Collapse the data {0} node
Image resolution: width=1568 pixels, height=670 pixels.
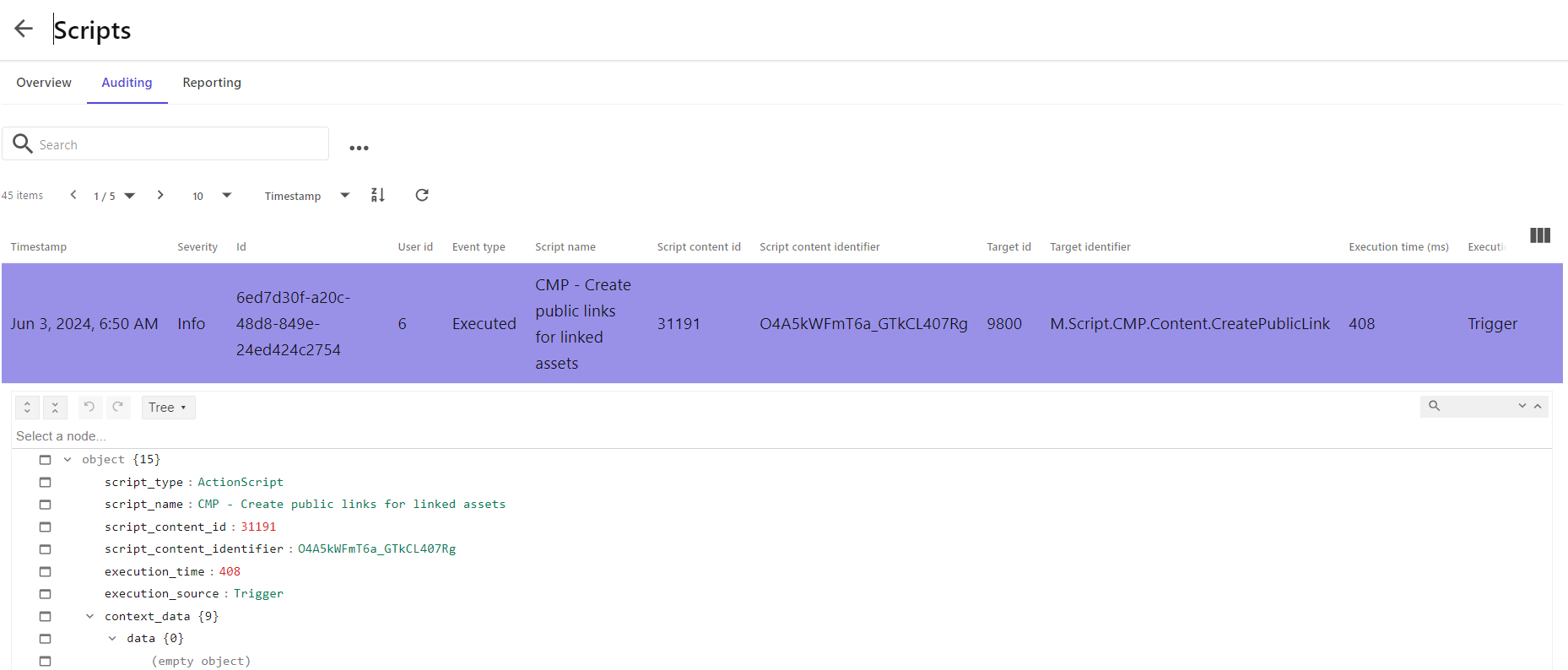(x=112, y=639)
